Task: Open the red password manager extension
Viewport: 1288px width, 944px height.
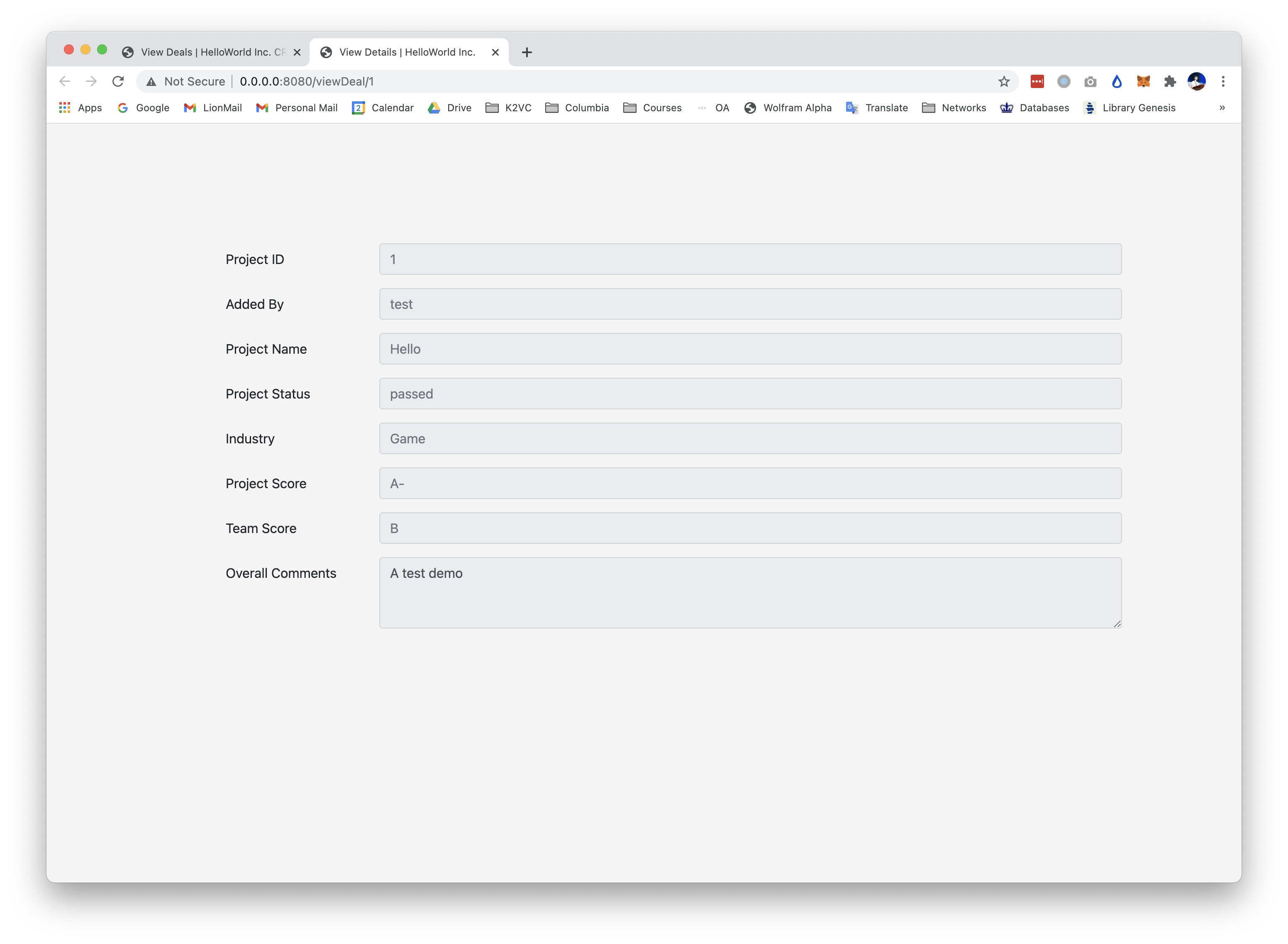Action: 1037,82
